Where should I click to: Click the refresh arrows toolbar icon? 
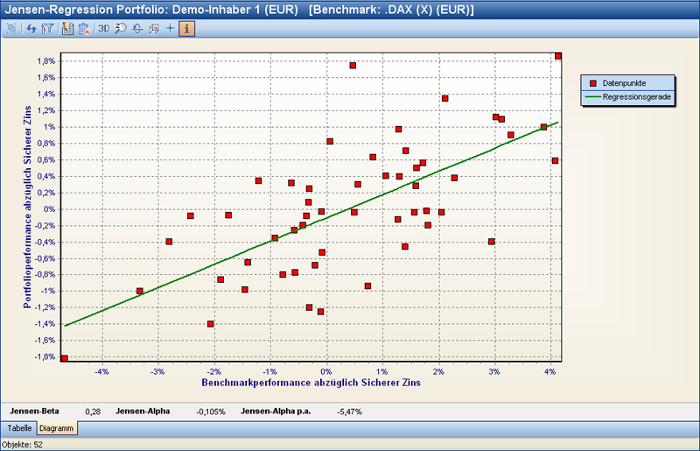pyautogui.click(x=32, y=28)
